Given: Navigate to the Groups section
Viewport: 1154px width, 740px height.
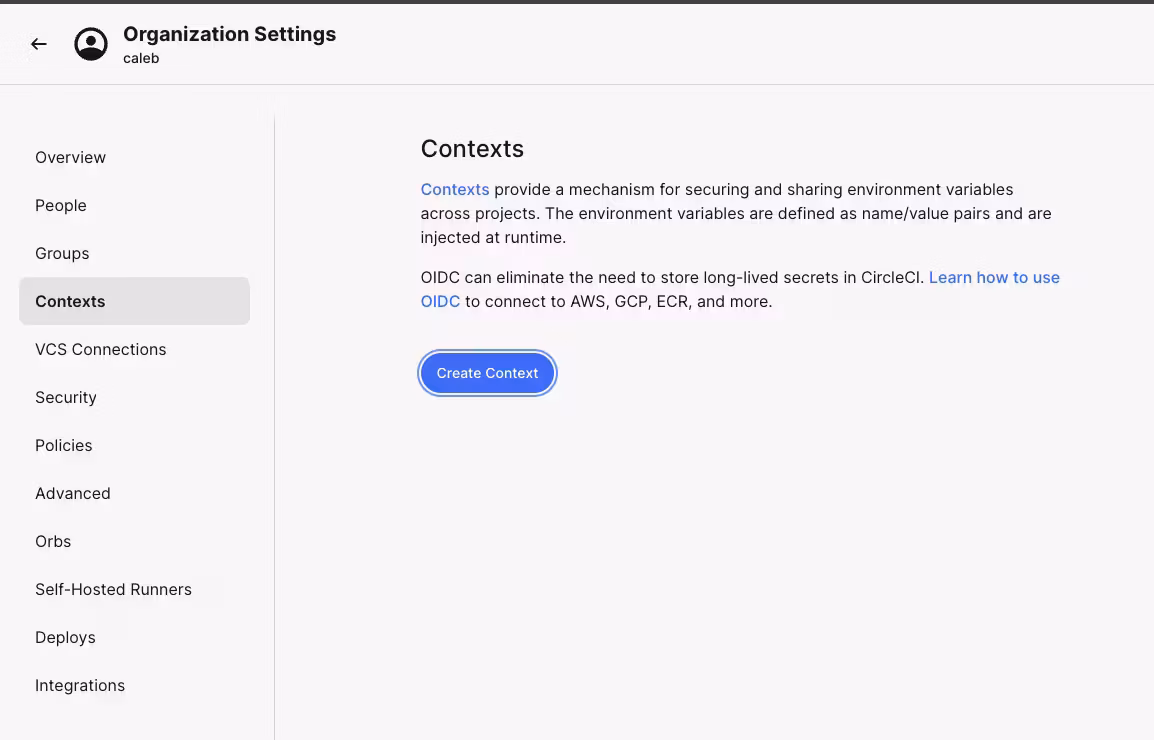Looking at the screenshot, I should (x=62, y=253).
